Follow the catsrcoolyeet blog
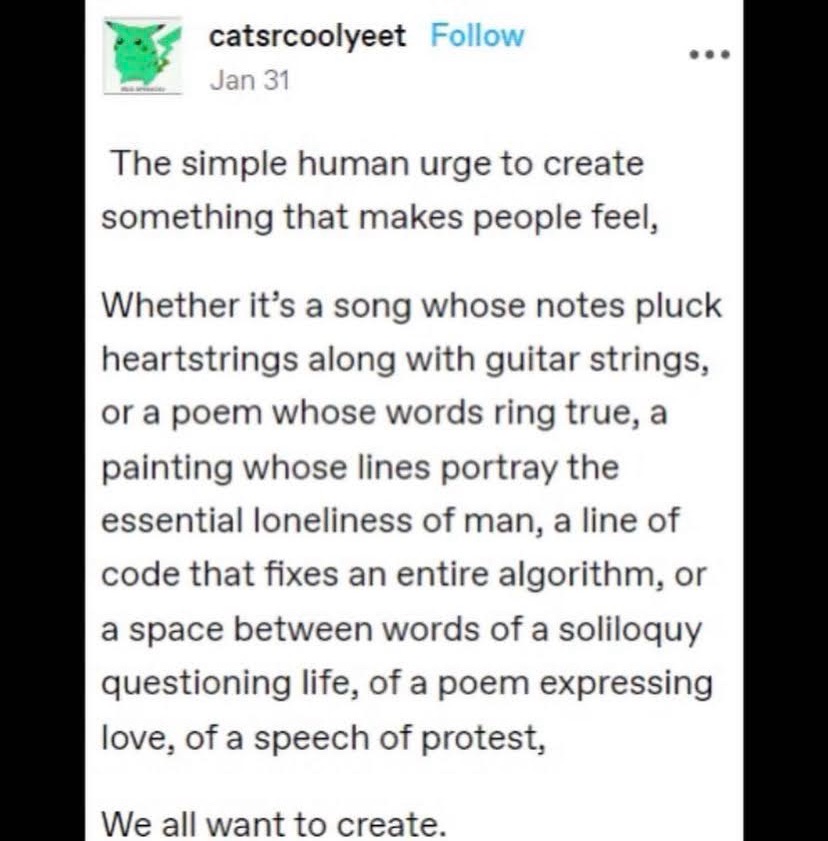The height and width of the screenshot is (841, 828). point(477,37)
